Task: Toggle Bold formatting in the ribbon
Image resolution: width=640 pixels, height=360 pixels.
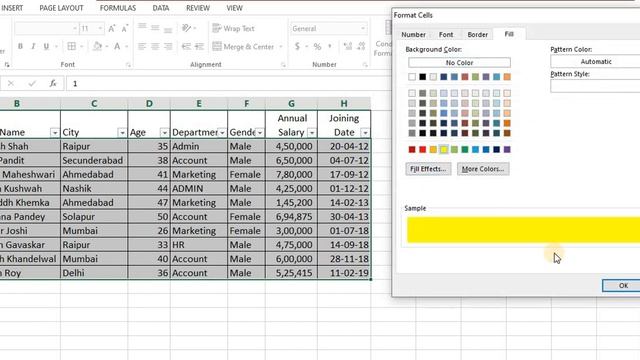Action: [x=20, y=46]
